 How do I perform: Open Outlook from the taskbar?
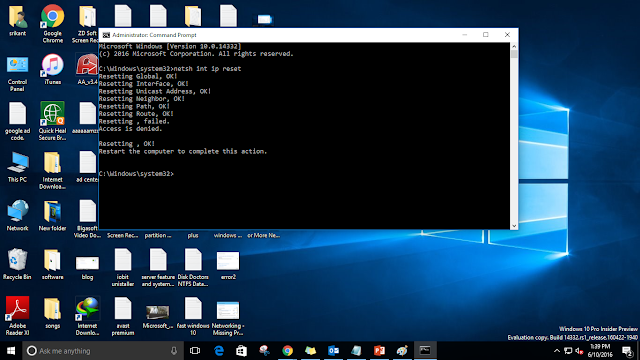333,351
